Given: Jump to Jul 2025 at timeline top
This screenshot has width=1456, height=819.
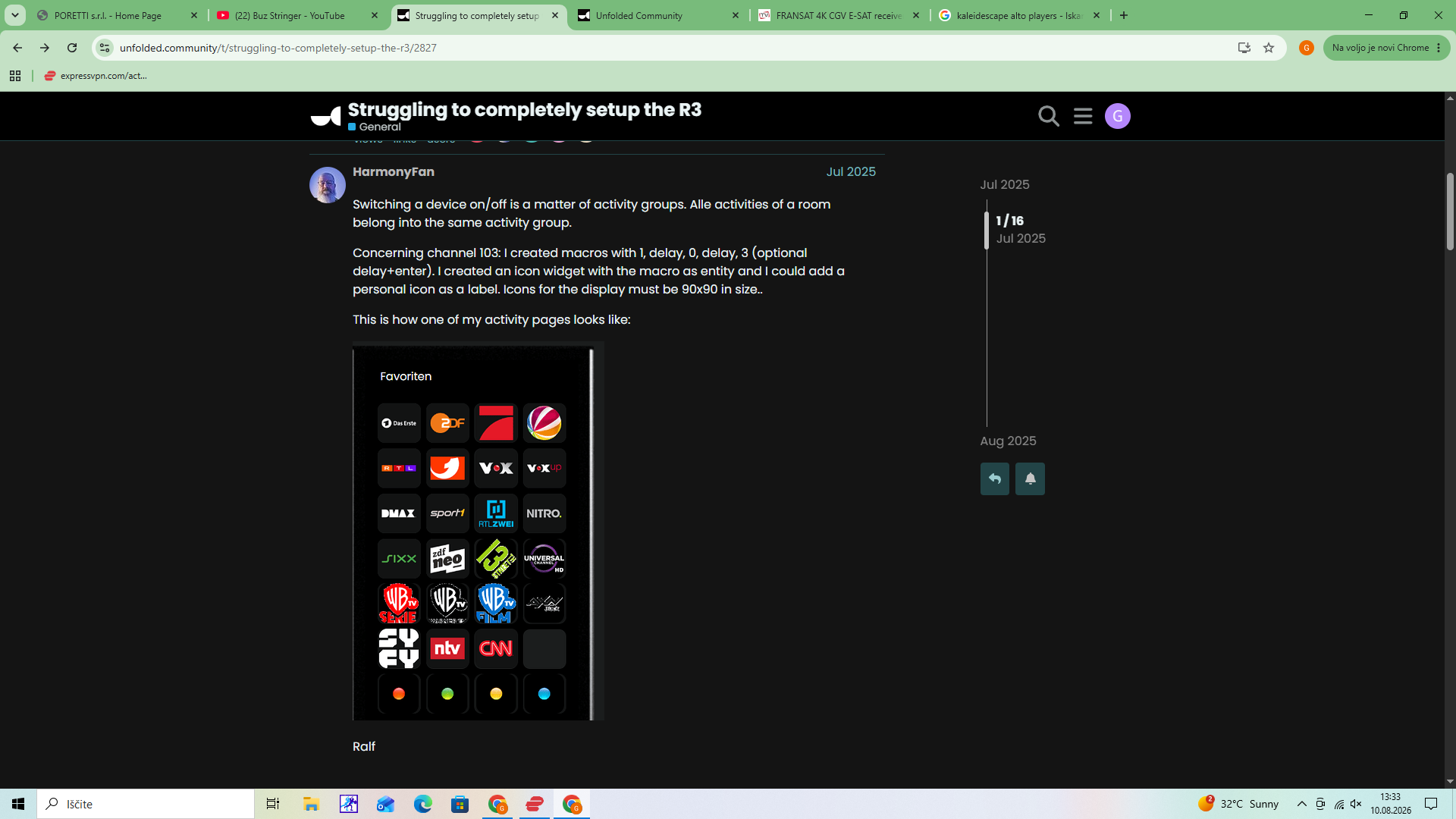Looking at the screenshot, I should tap(1005, 184).
